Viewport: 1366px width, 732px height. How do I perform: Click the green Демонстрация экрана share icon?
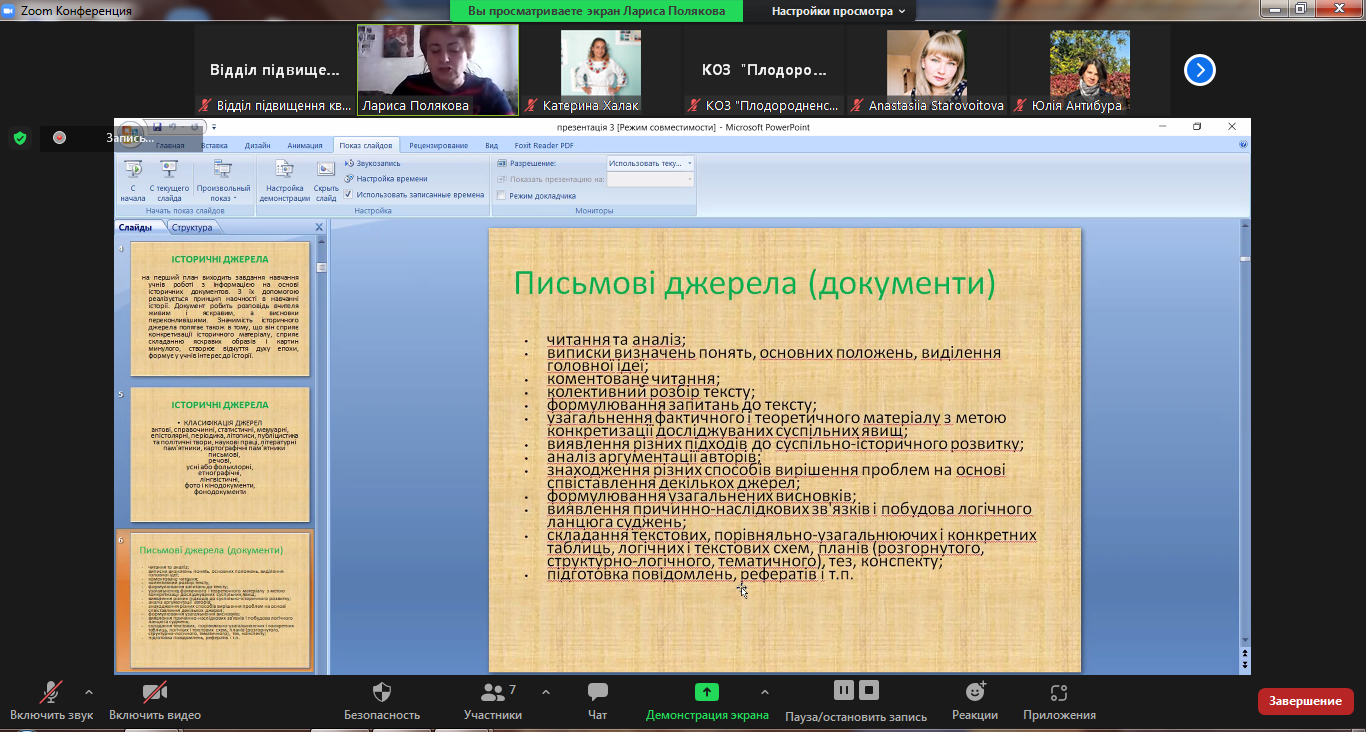point(706,692)
